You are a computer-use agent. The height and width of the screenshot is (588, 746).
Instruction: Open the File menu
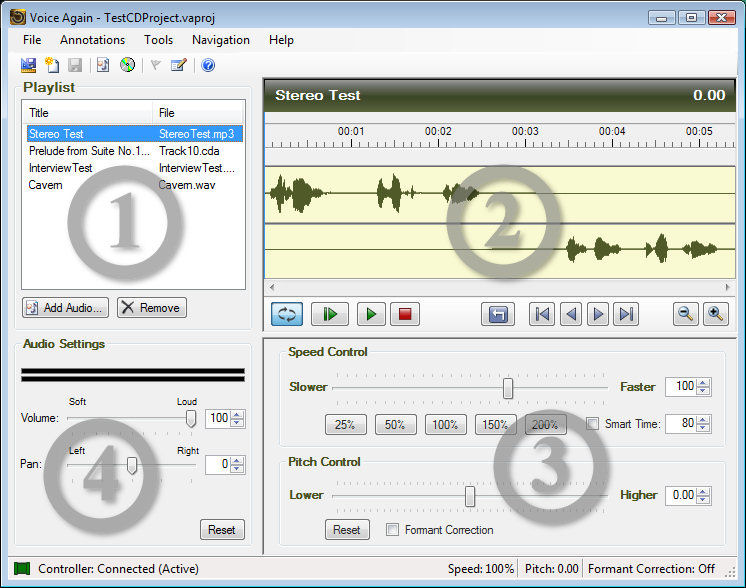coord(32,40)
